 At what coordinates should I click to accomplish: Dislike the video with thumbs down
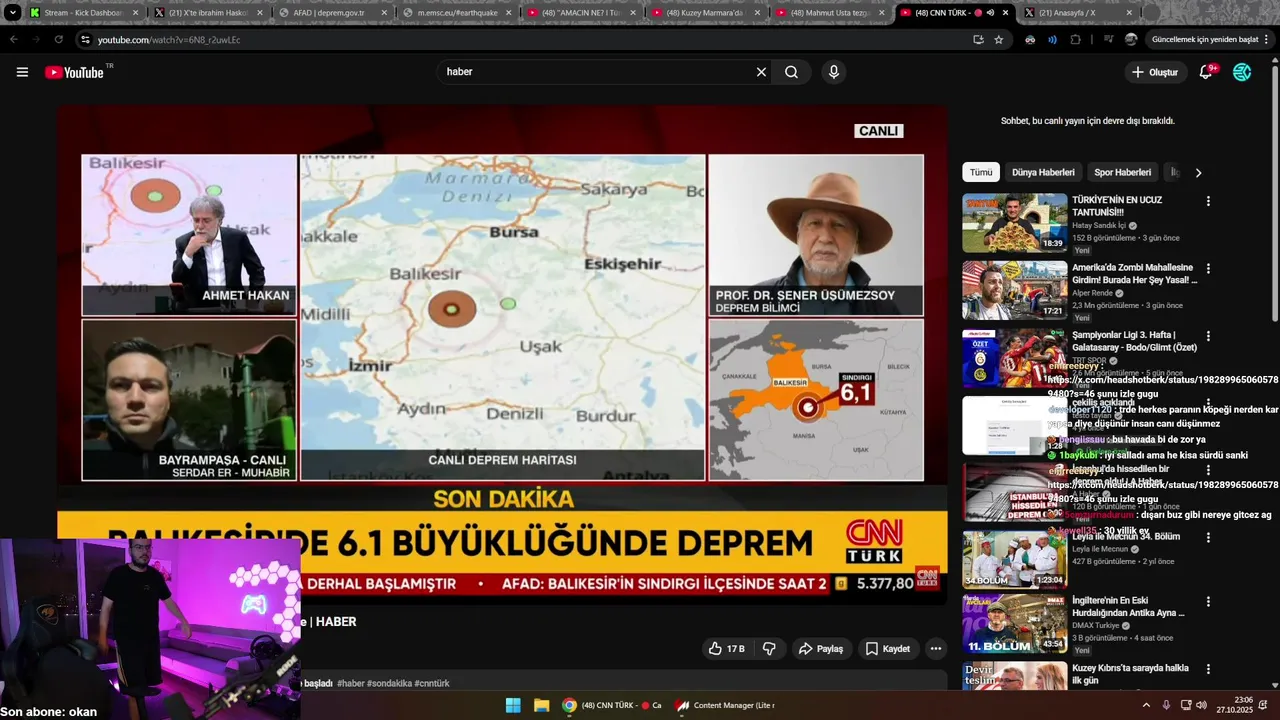(769, 649)
